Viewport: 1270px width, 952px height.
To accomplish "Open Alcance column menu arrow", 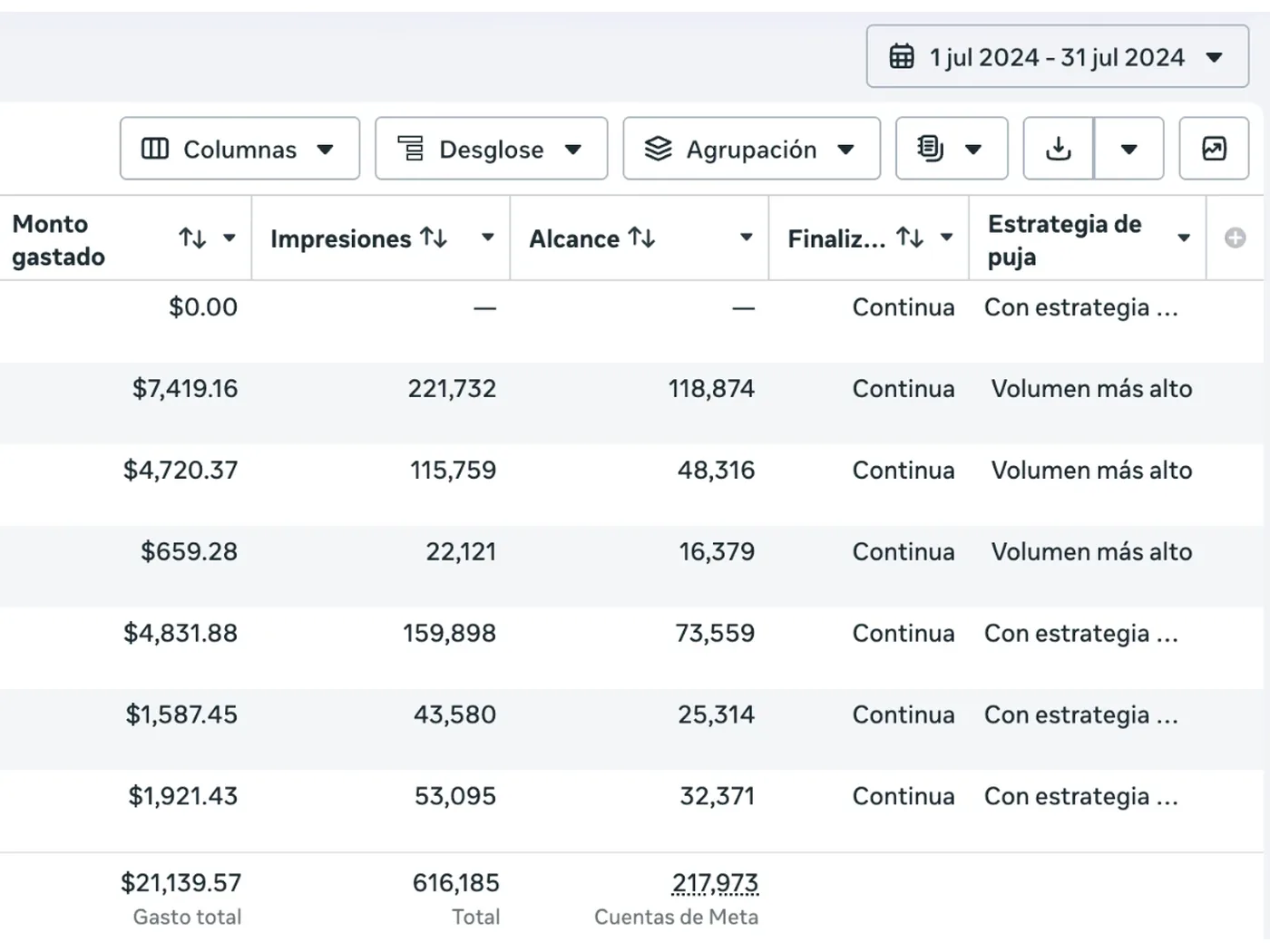I will coord(747,238).
